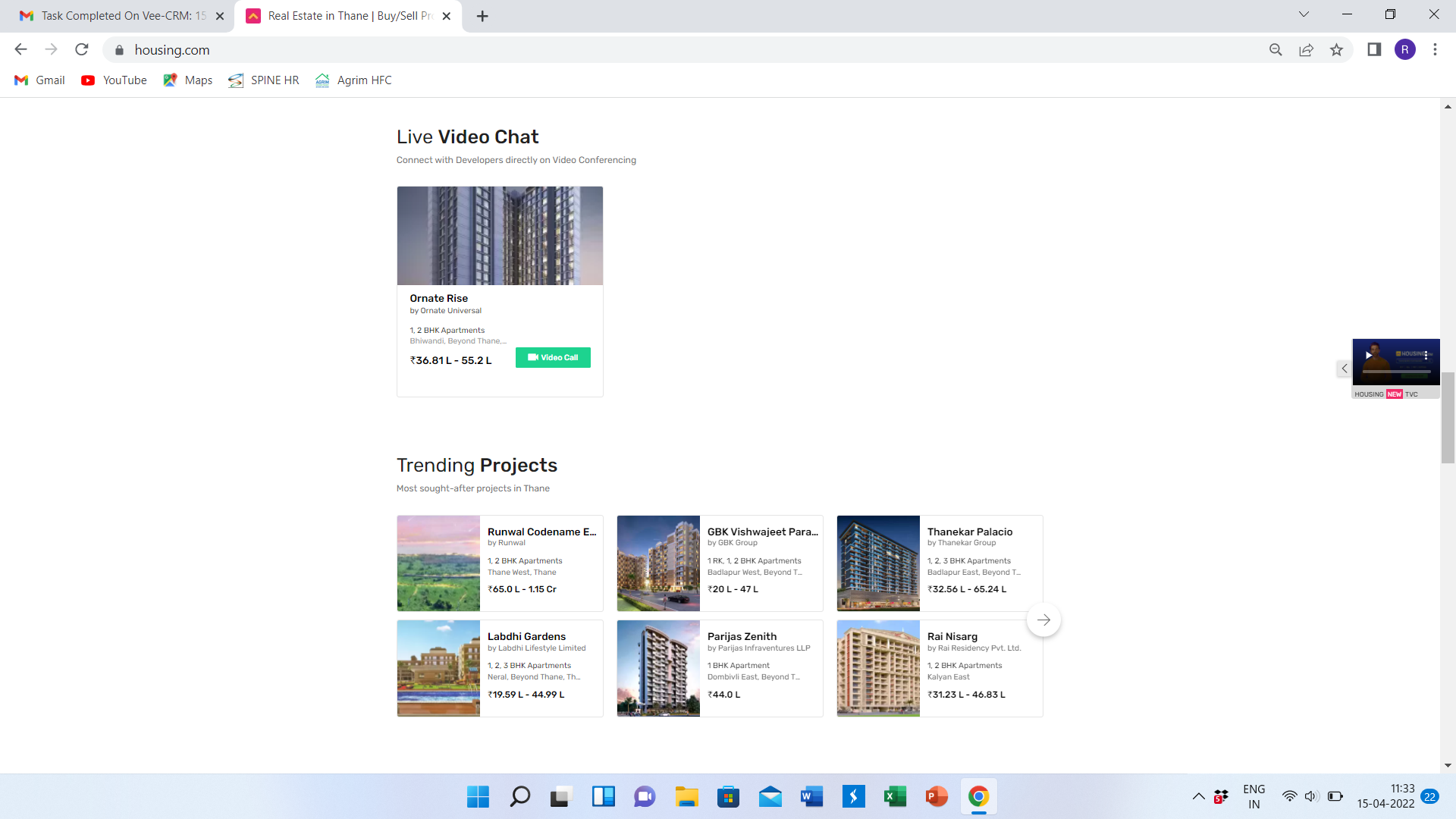Open the floating video options menu

point(1426,355)
